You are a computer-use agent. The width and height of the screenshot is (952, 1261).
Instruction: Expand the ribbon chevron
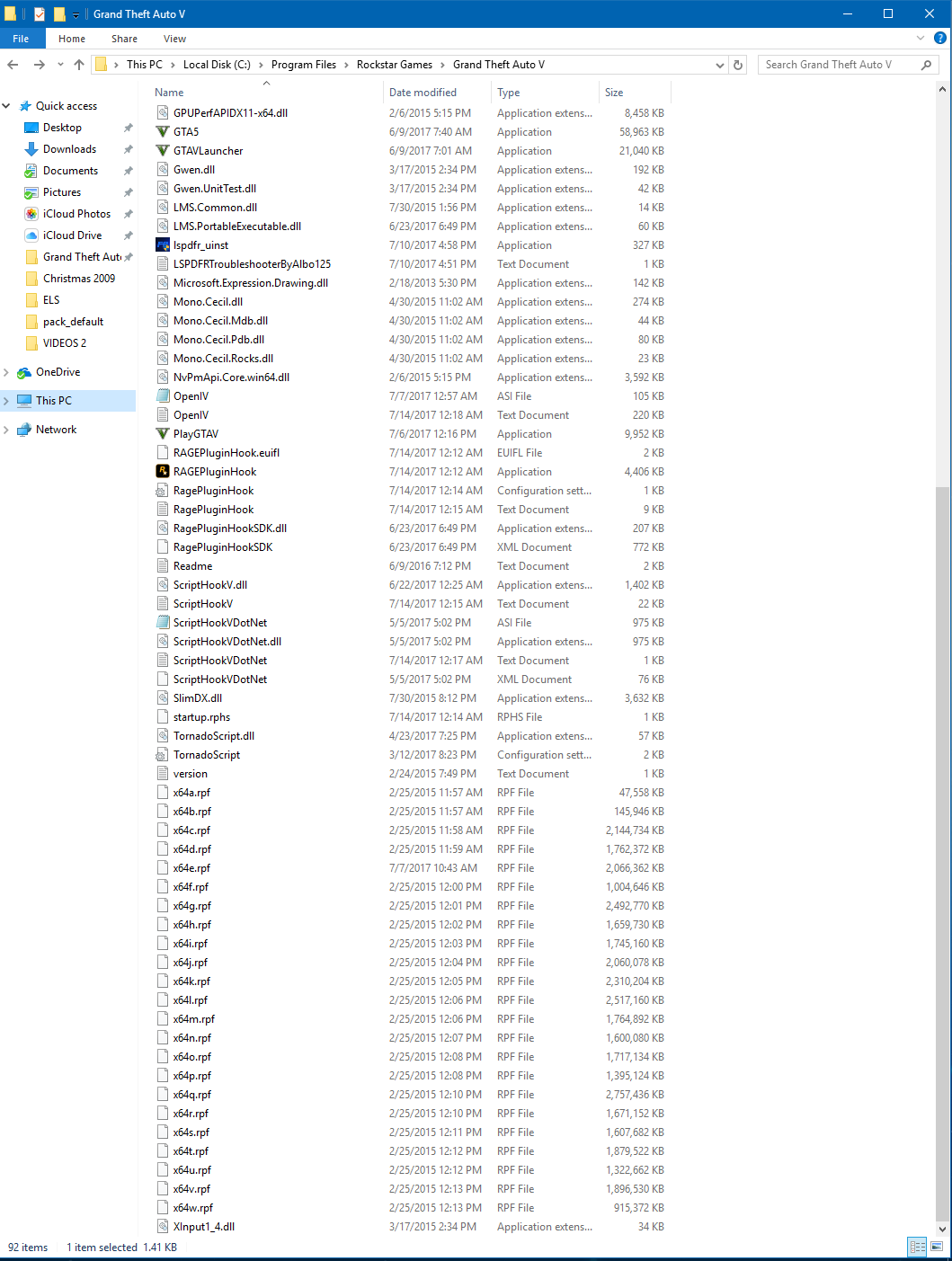coord(920,39)
